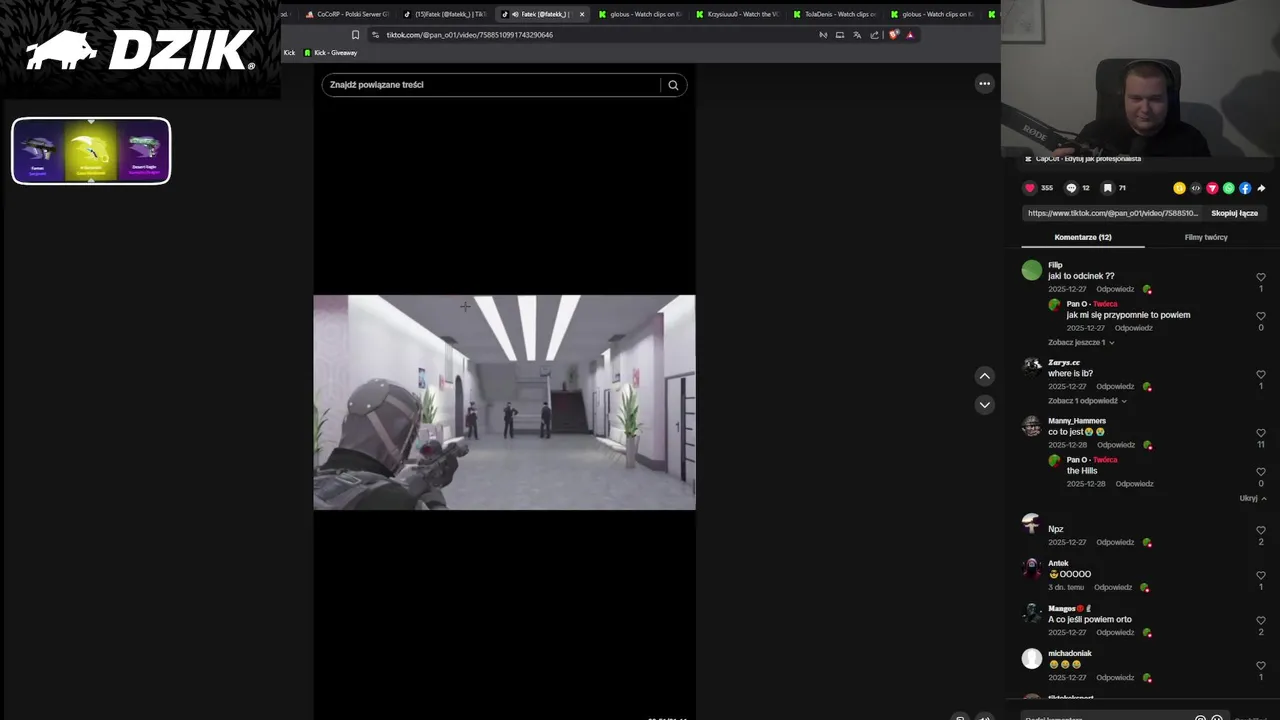Reply to Antek's comment via "Odpowiedz"
Viewport: 1280px width, 720px height.
(x=1112, y=587)
